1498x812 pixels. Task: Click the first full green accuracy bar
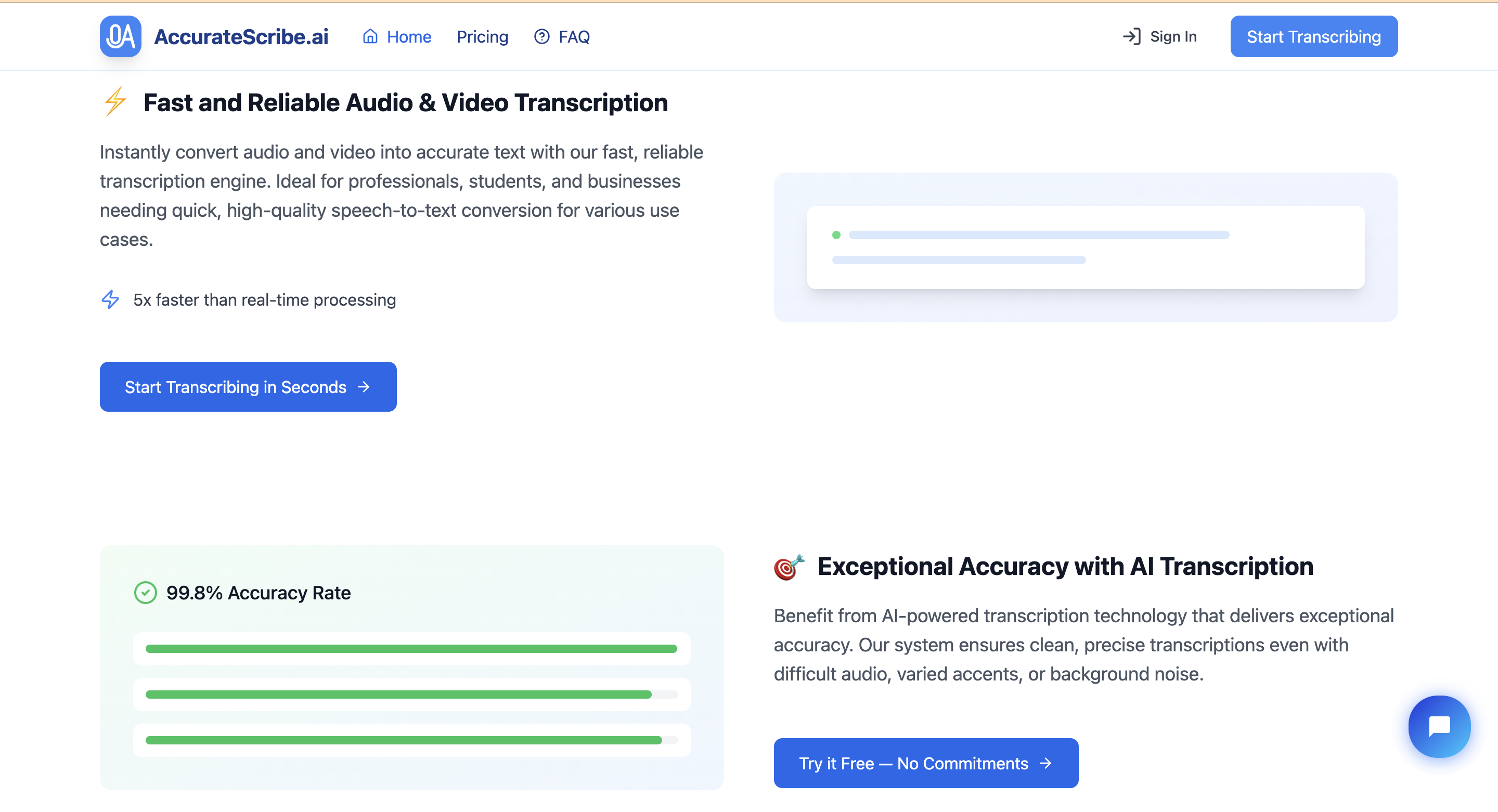pos(411,649)
